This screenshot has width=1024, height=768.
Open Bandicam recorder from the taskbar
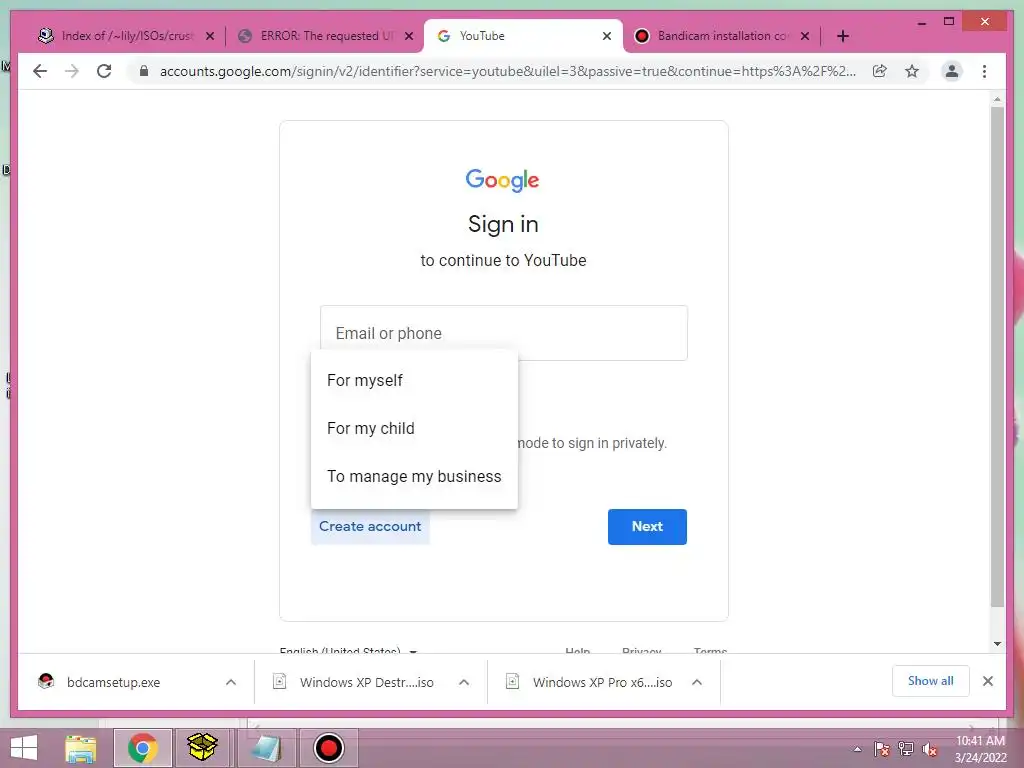pyautogui.click(x=328, y=748)
